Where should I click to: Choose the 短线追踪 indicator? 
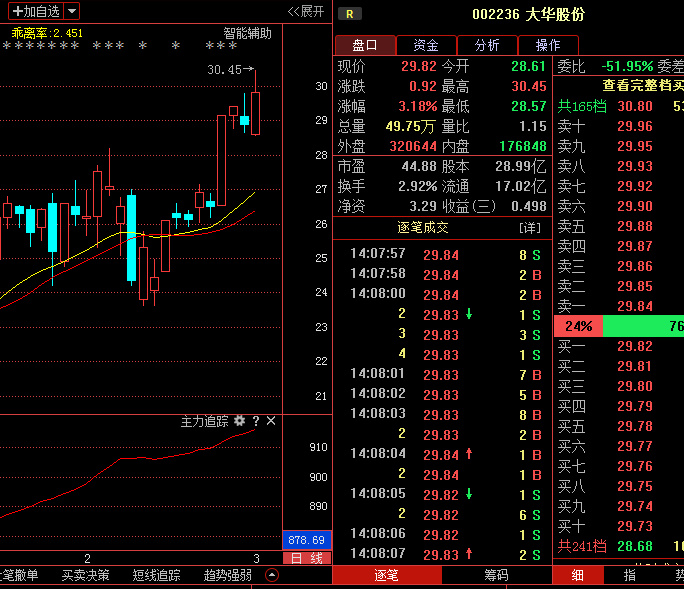(x=157, y=575)
